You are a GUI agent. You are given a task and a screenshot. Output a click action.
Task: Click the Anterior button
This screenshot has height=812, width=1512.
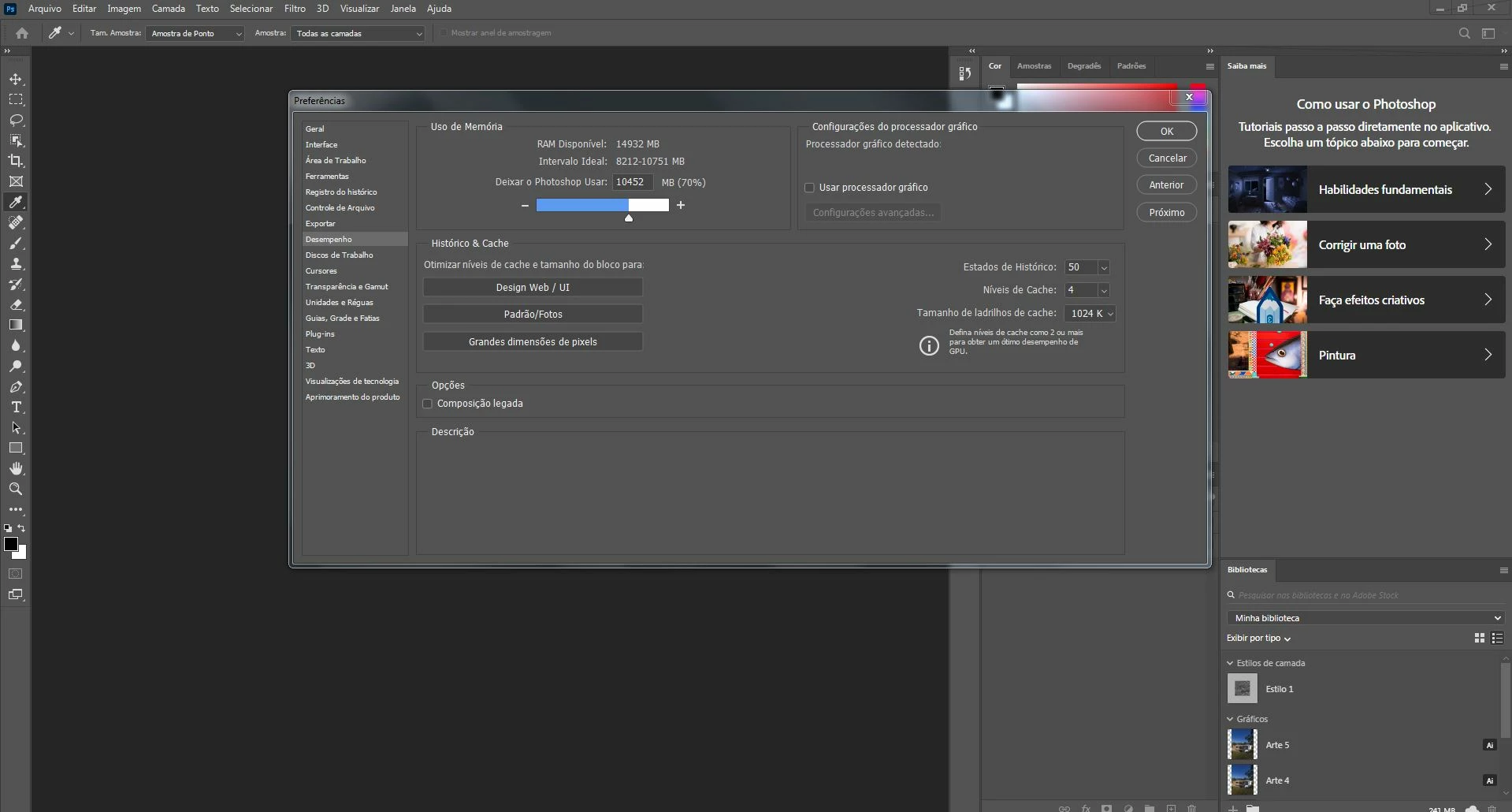[x=1166, y=185]
